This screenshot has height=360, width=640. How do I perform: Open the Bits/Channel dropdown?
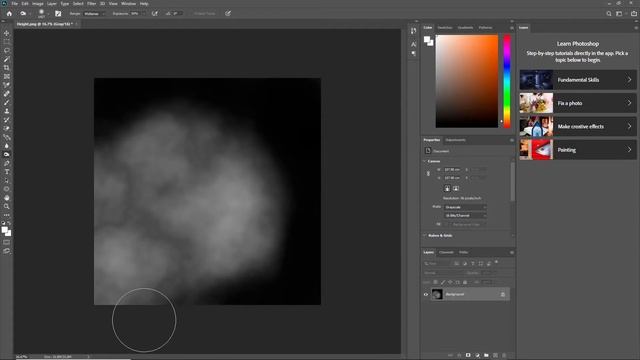(x=465, y=216)
